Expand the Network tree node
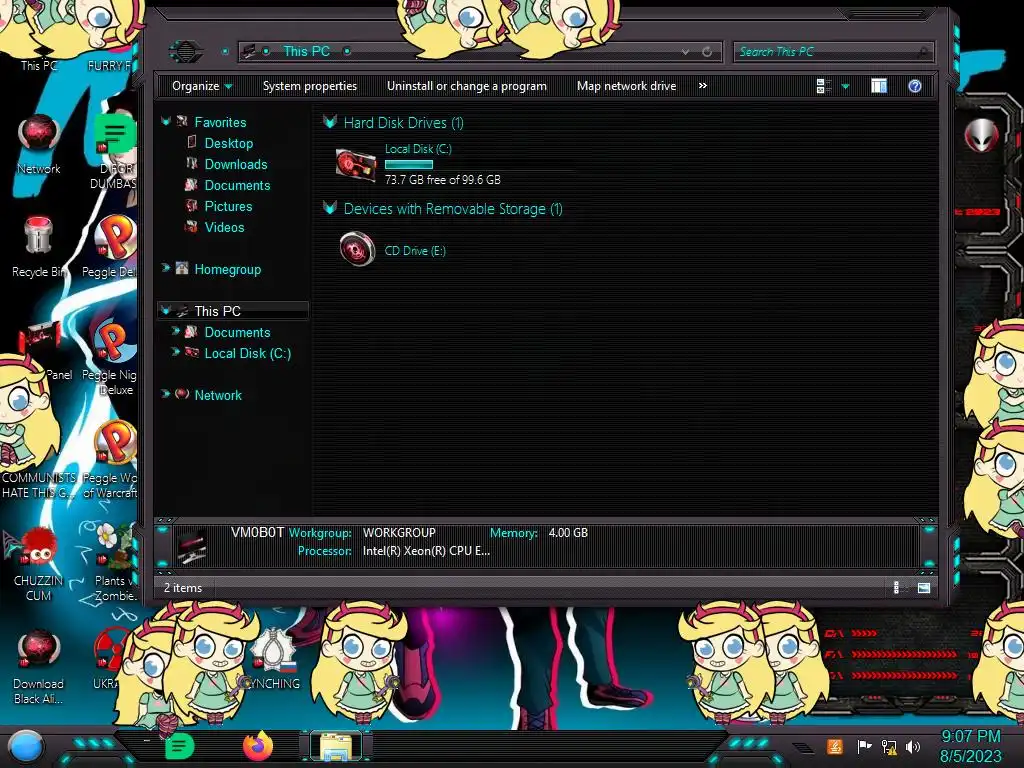Viewport: 1024px width, 768px height. [x=166, y=394]
